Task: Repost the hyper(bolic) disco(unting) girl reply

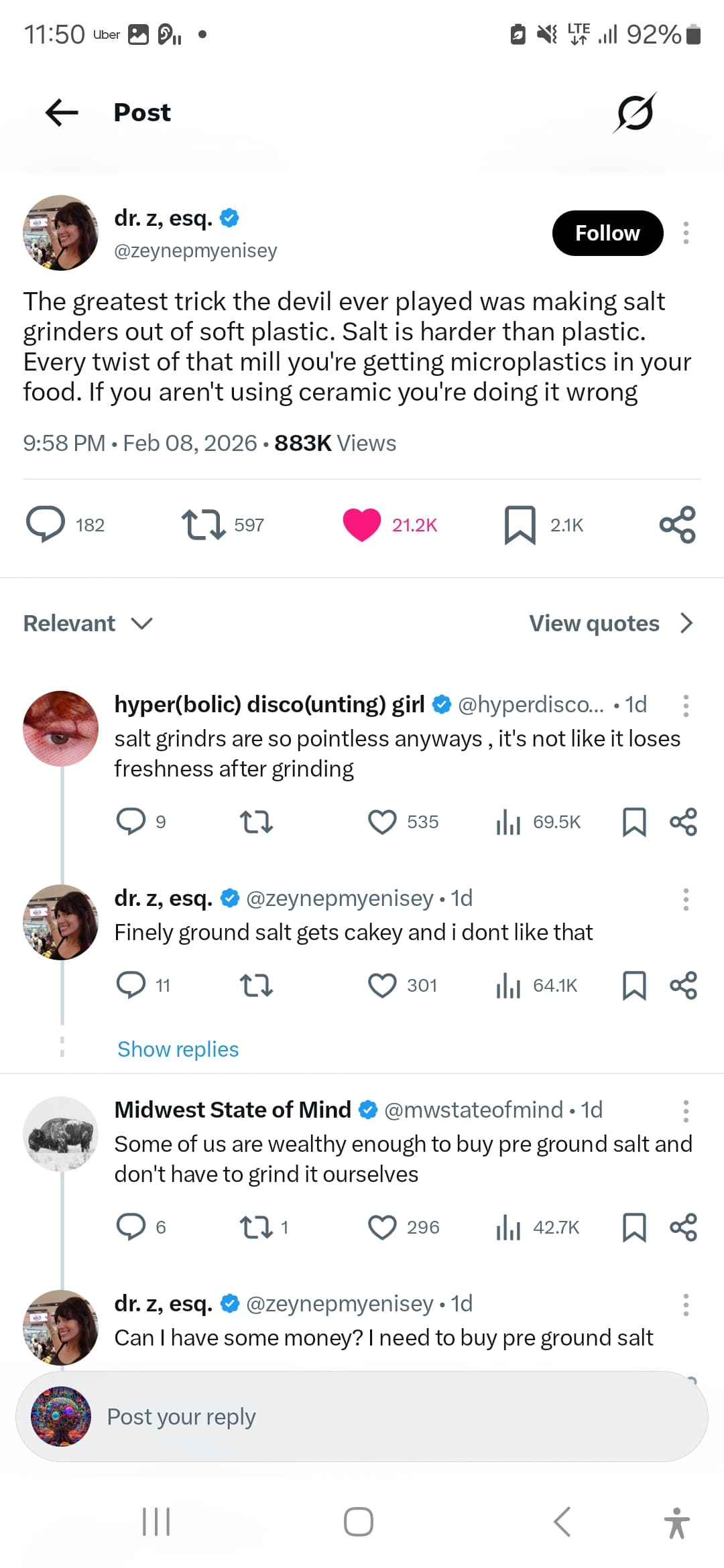Action: click(x=256, y=822)
